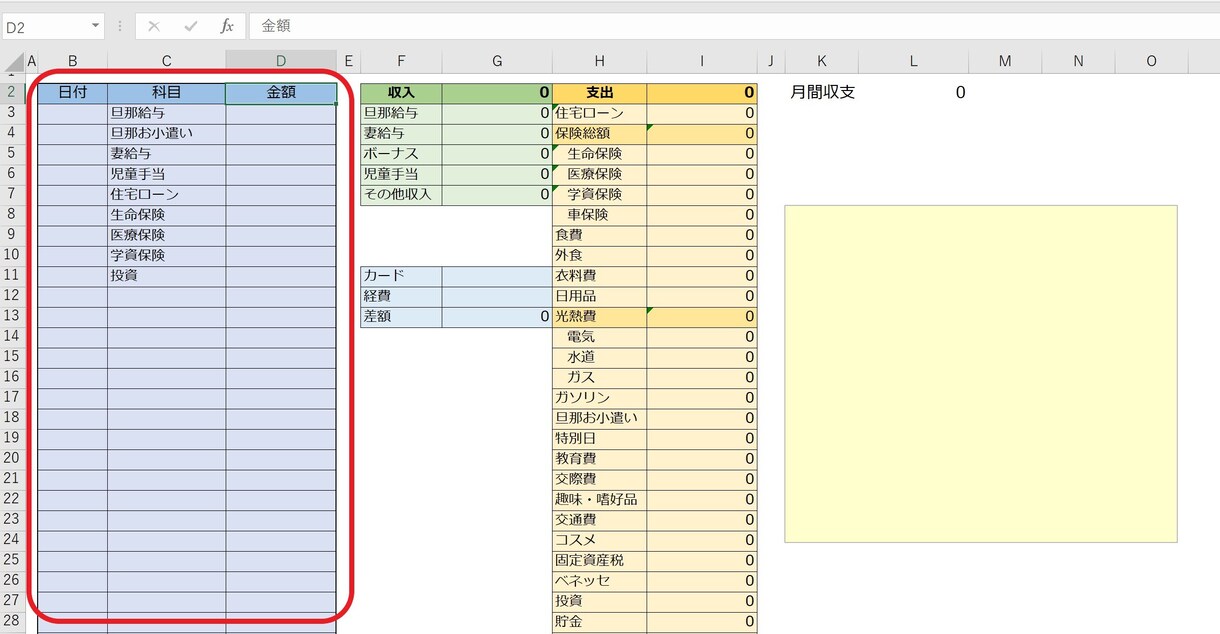Select row 20 by its row header

click(12, 458)
